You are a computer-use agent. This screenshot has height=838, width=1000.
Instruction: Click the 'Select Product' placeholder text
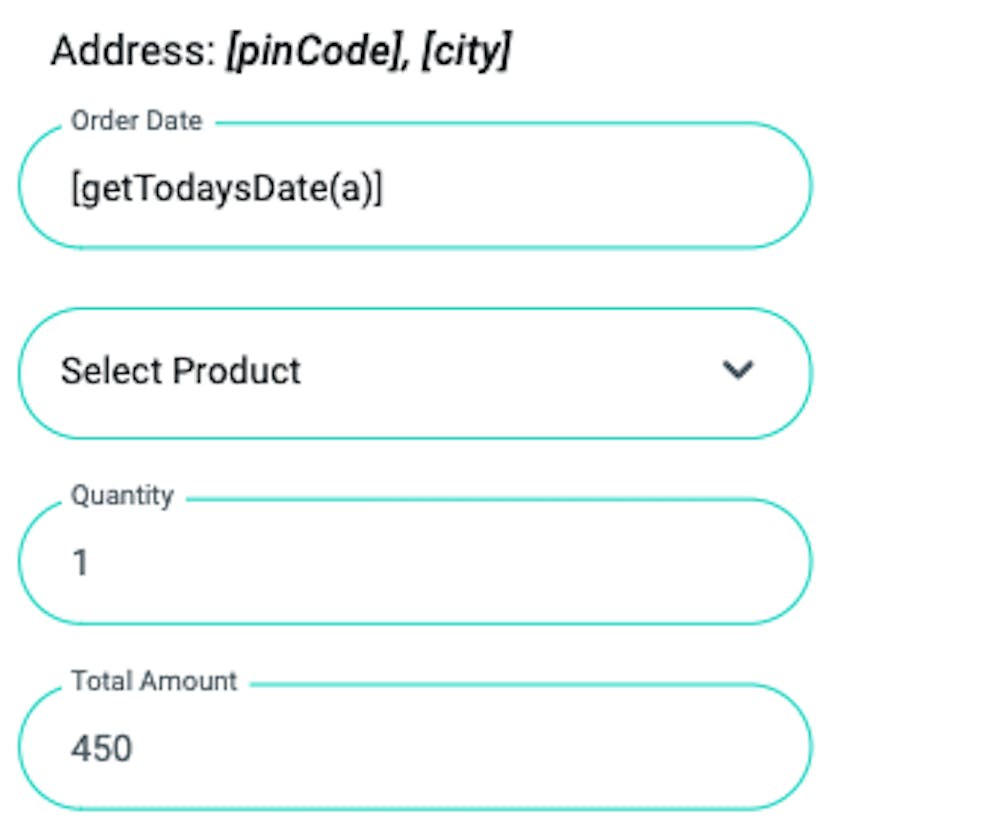pos(181,371)
